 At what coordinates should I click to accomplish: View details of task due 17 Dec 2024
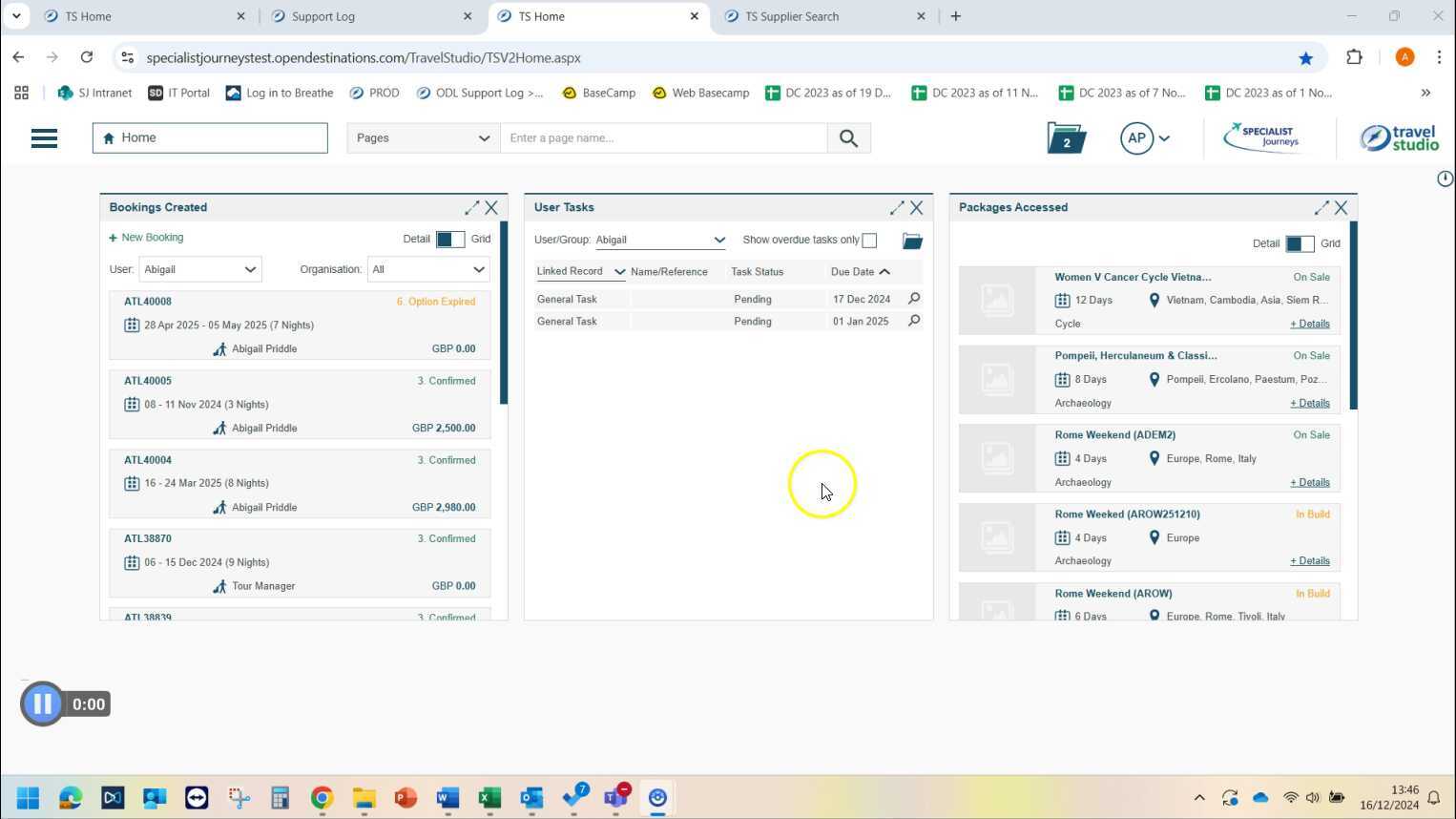coord(913,299)
